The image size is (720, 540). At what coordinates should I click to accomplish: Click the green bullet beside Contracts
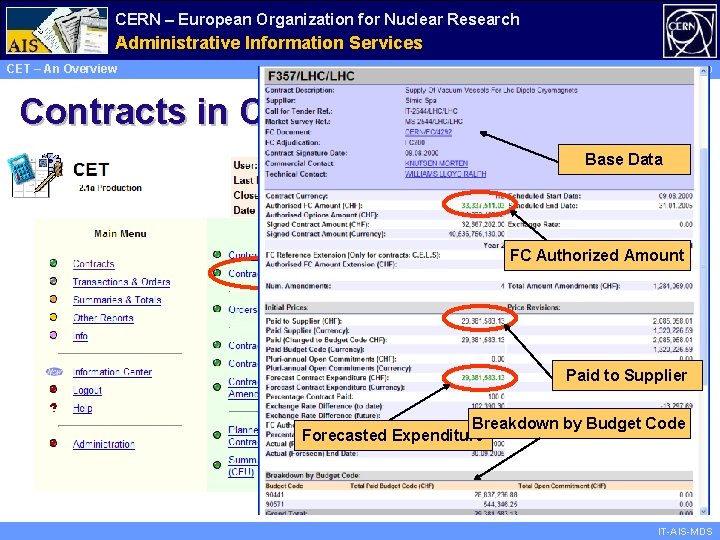pyautogui.click(x=53, y=263)
